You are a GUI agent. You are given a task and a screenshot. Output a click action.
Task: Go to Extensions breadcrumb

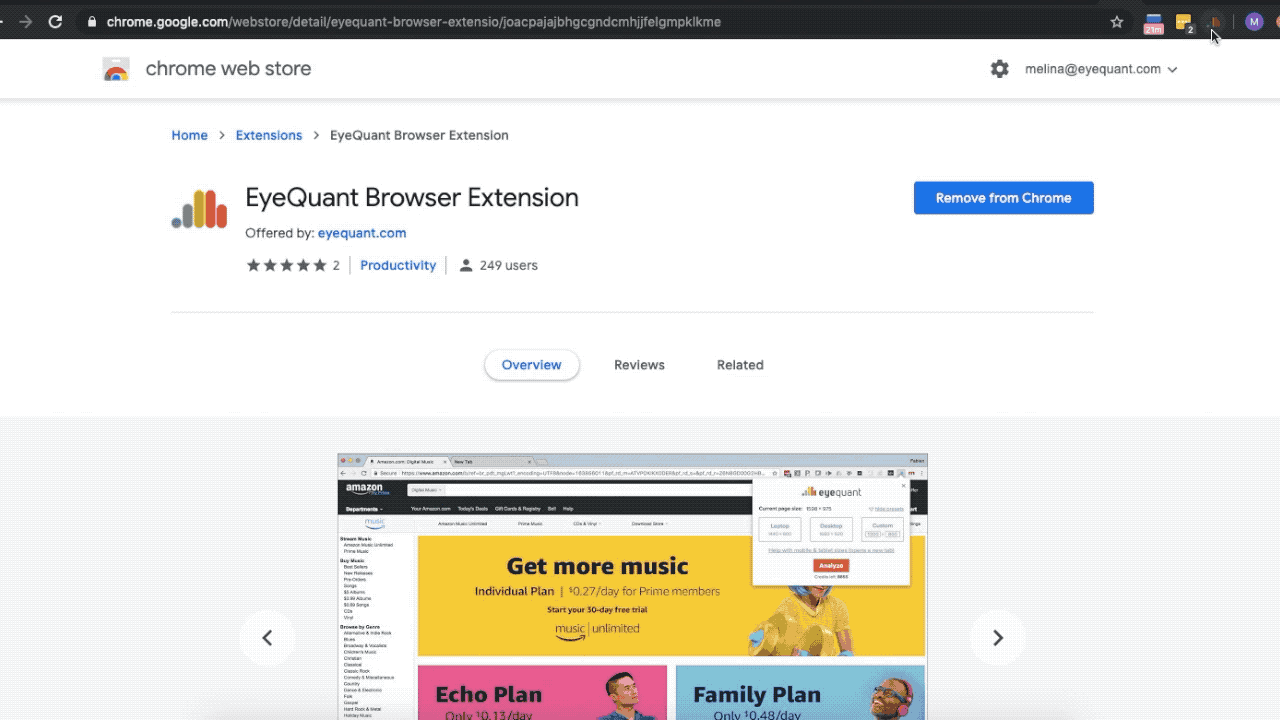269,135
